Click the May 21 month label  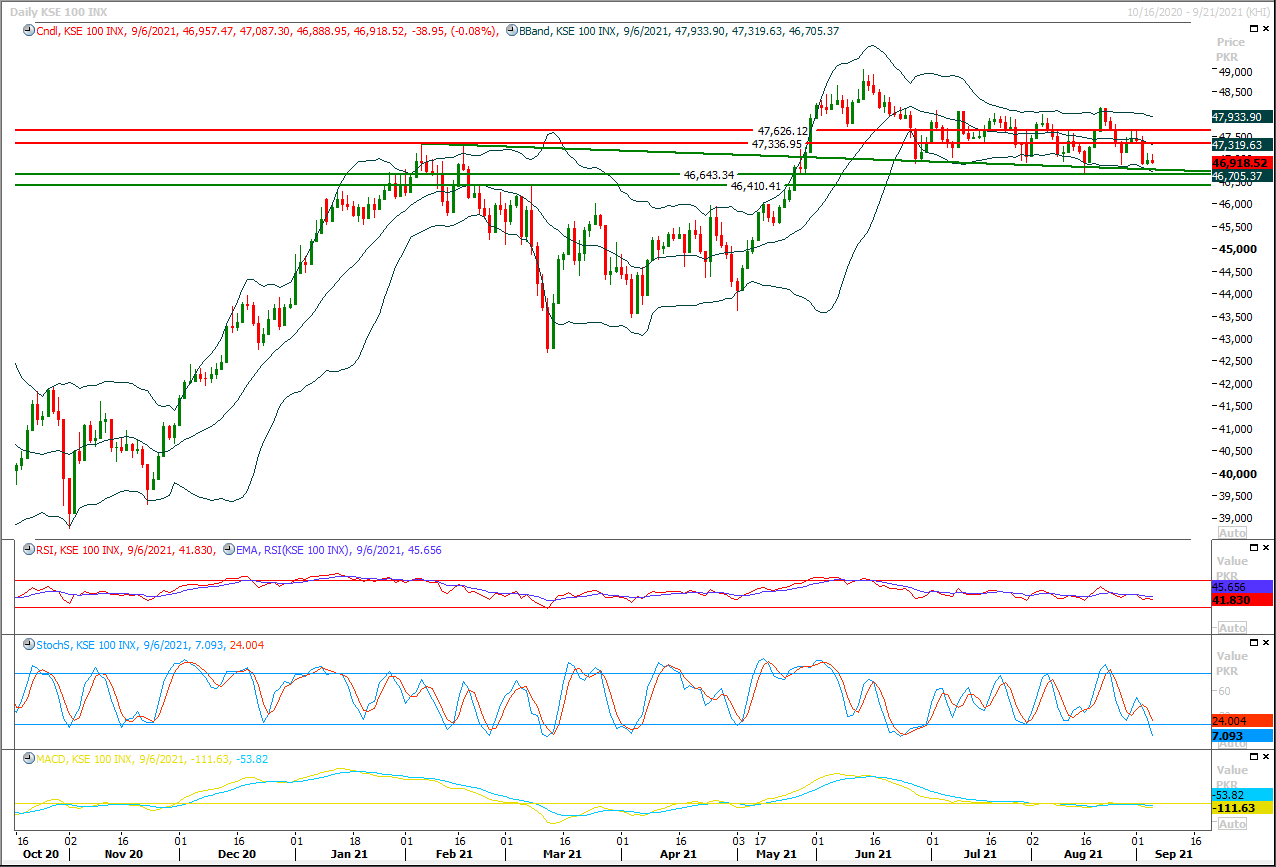pos(776,855)
